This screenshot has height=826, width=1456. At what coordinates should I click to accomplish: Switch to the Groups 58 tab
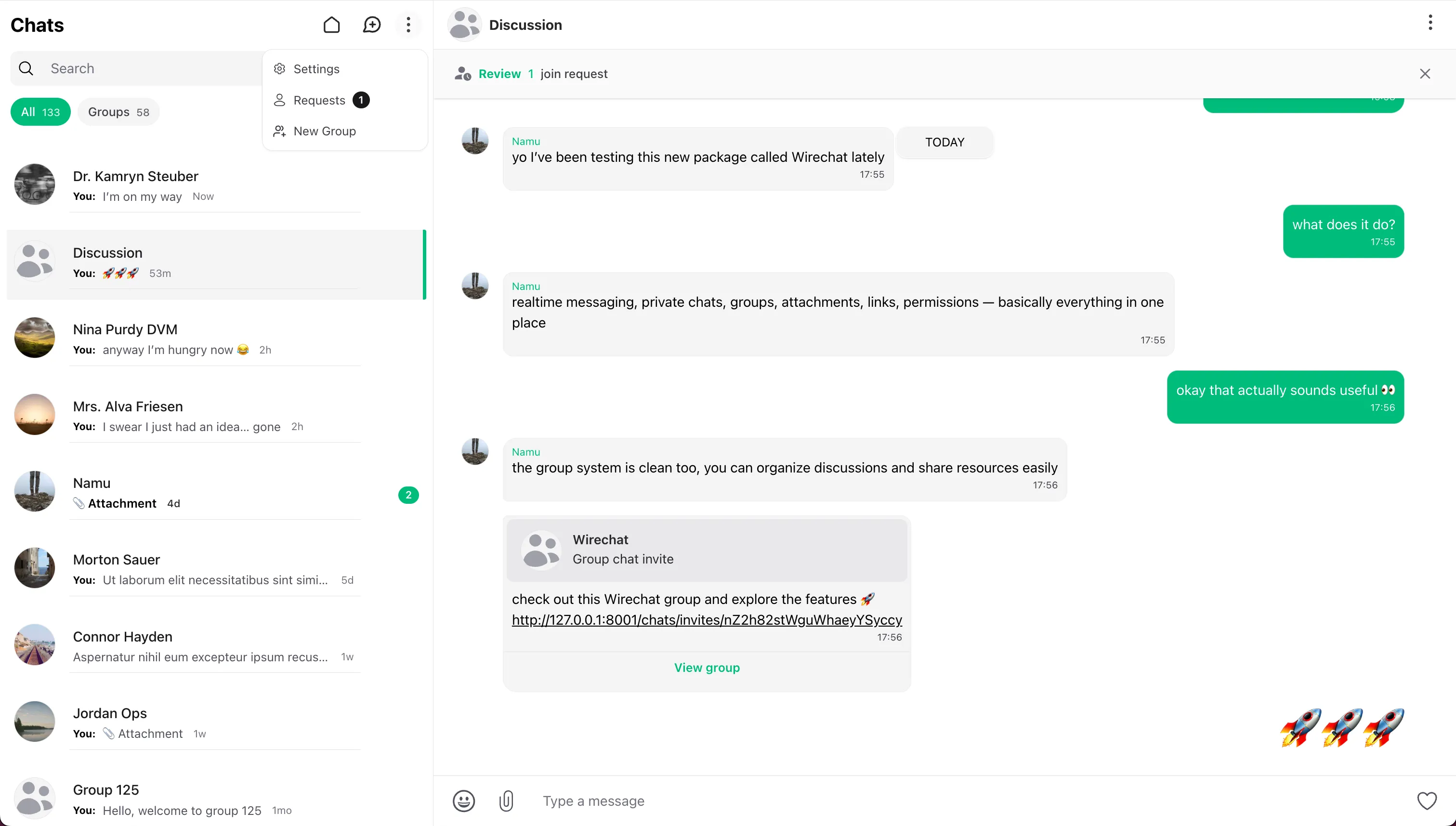pos(118,112)
